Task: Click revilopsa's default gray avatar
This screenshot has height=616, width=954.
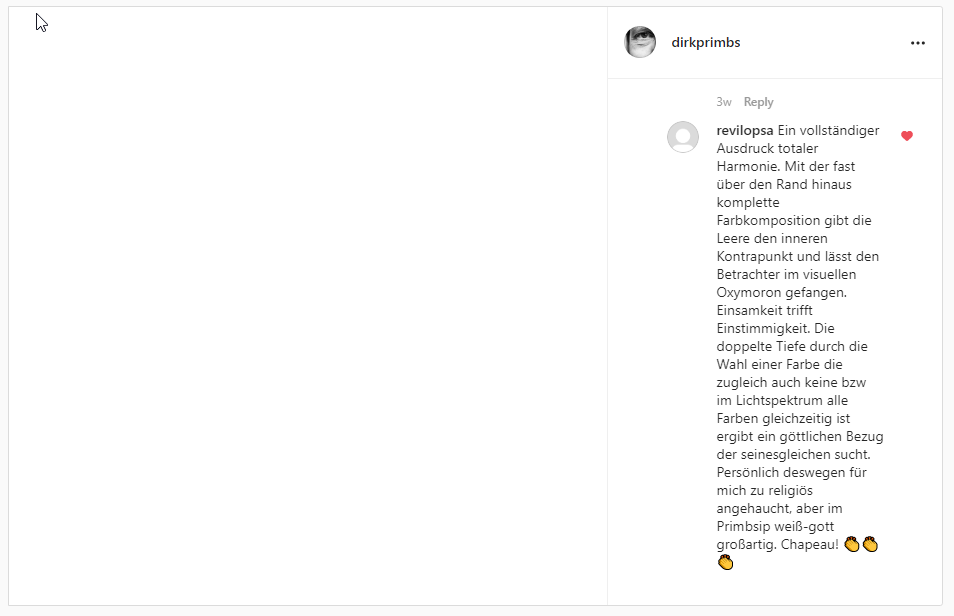Action: [x=683, y=137]
